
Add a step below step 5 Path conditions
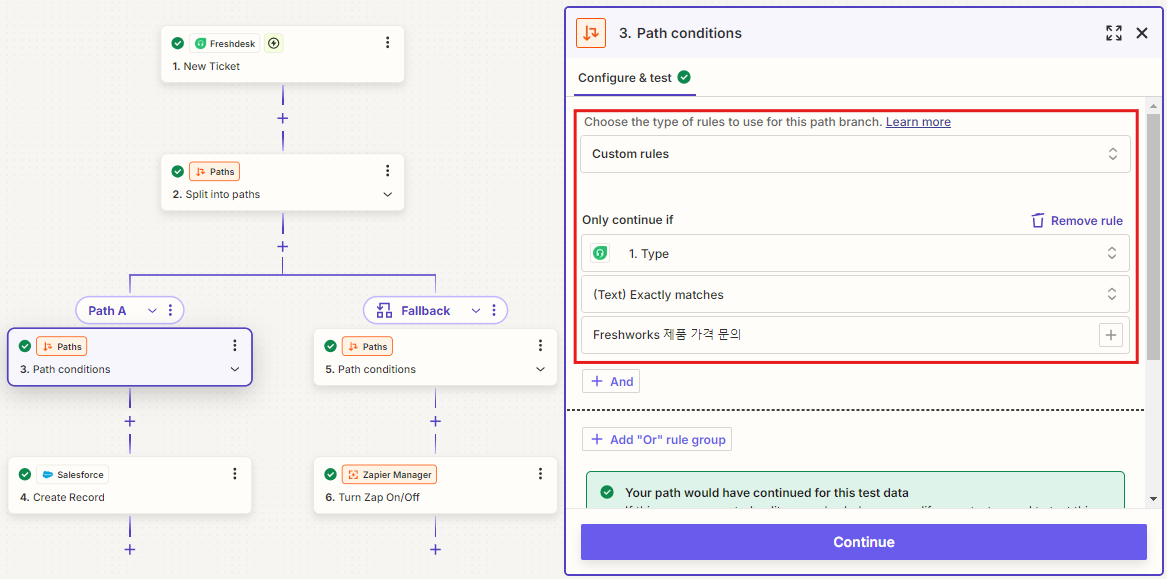(435, 420)
